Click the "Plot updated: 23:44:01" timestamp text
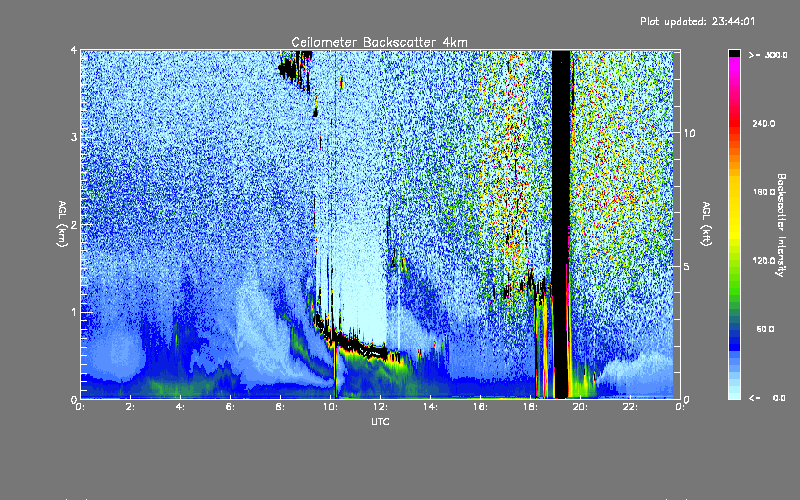 pyautogui.click(x=697, y=21)
